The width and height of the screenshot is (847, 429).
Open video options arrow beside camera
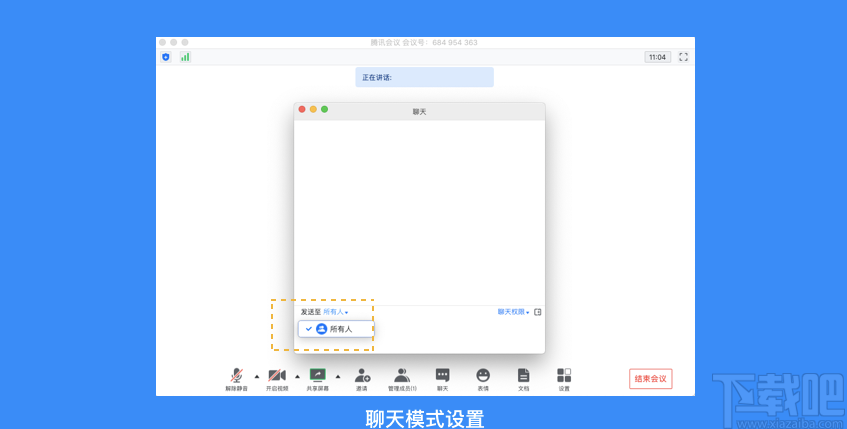pyautogui.click(x=298, y=377)
